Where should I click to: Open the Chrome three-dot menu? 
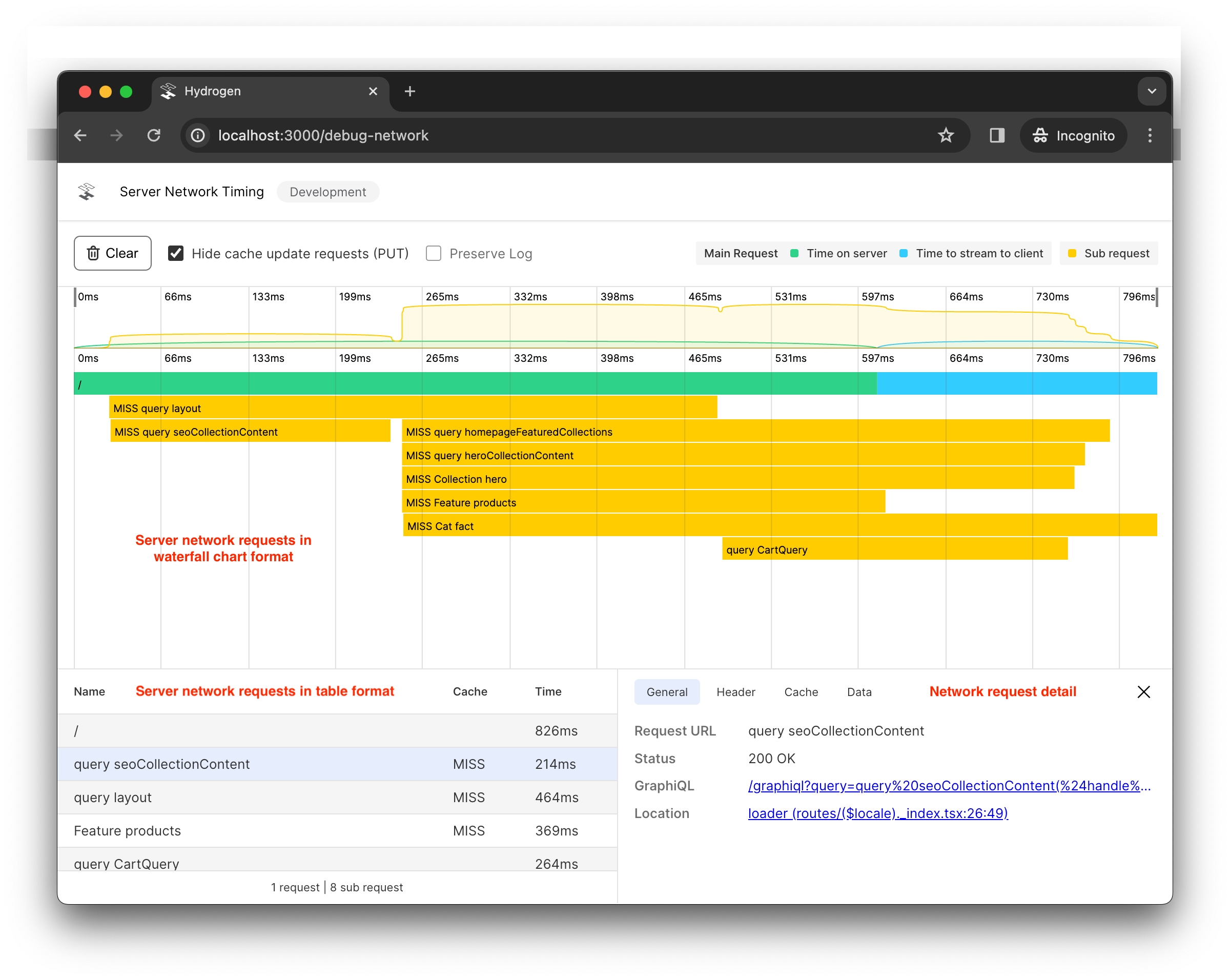[1150, 135]
